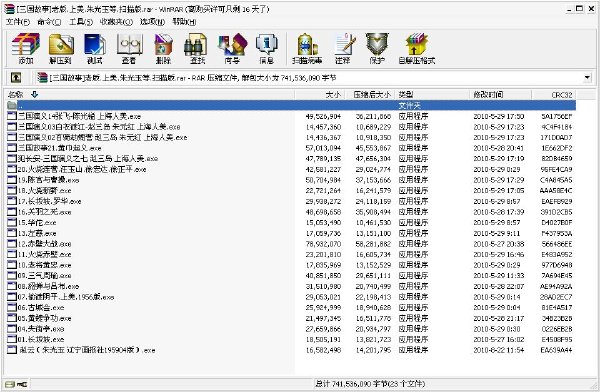The height and width of the screenshot is (392, 600).
Task: Select the file starting with 17.长坂坡
Action: click(49, 201)
